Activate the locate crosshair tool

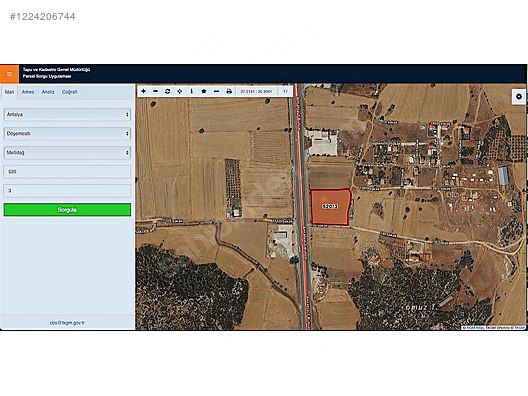coord(179,91)
